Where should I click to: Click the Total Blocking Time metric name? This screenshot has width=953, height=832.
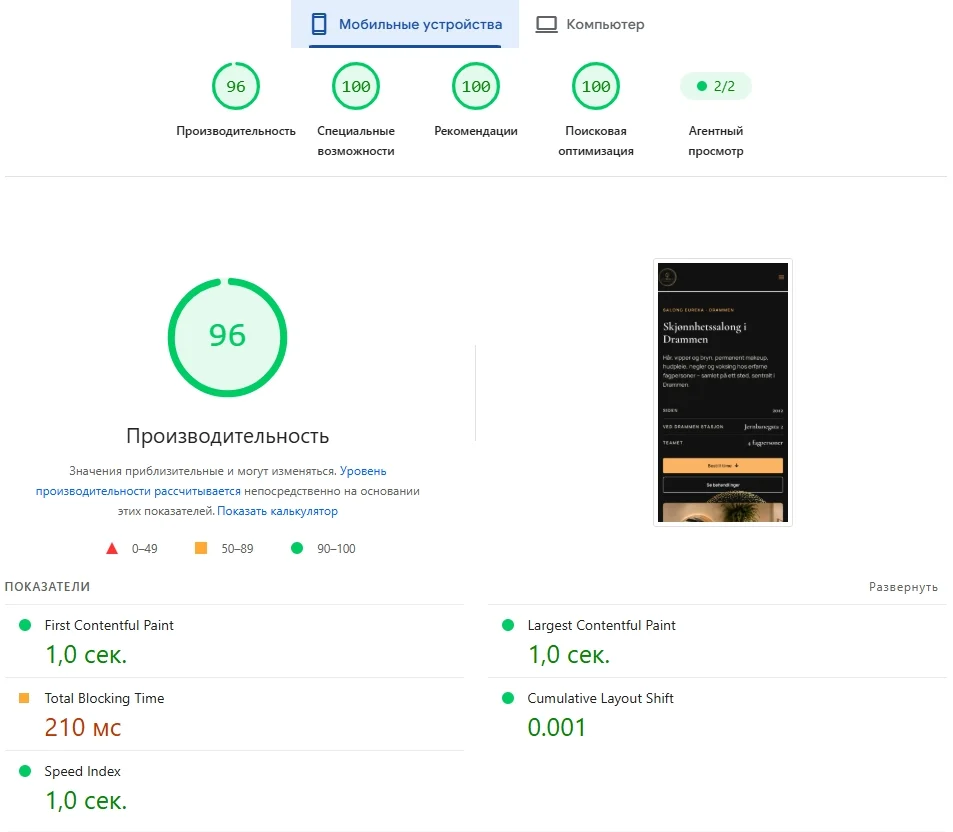[104, 698]
